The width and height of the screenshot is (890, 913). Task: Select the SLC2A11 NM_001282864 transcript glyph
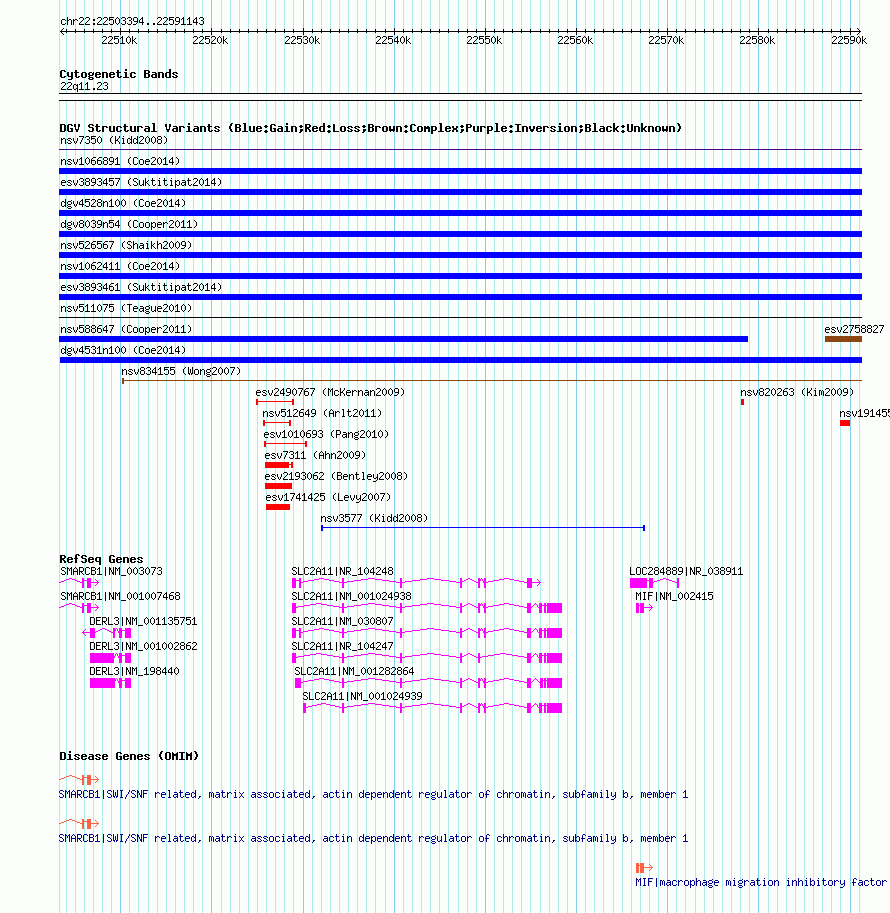coord(429,682)
